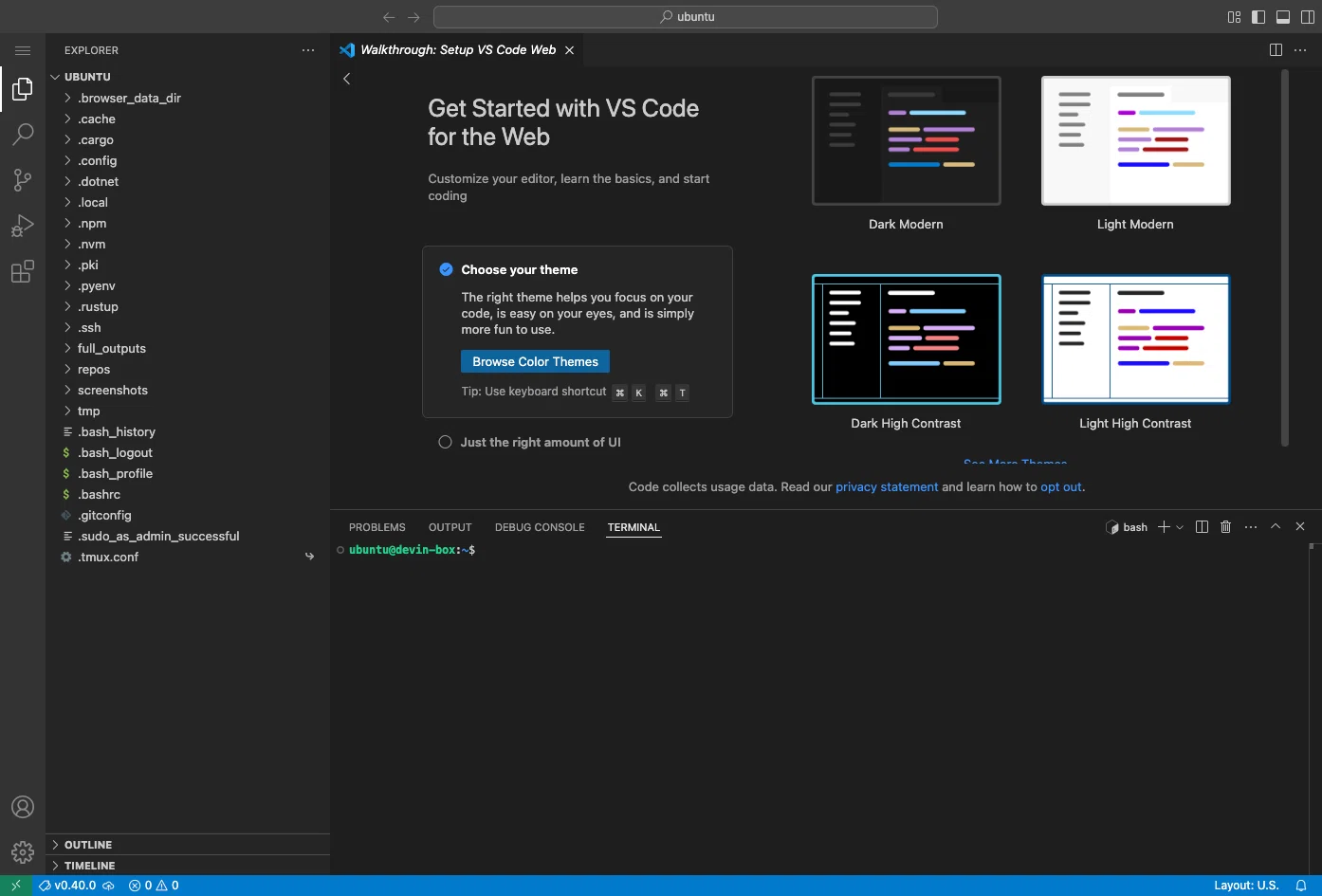The image size is (1322, 896).
Task: Open the privacy statement link
Action: (x=887, y=487)
